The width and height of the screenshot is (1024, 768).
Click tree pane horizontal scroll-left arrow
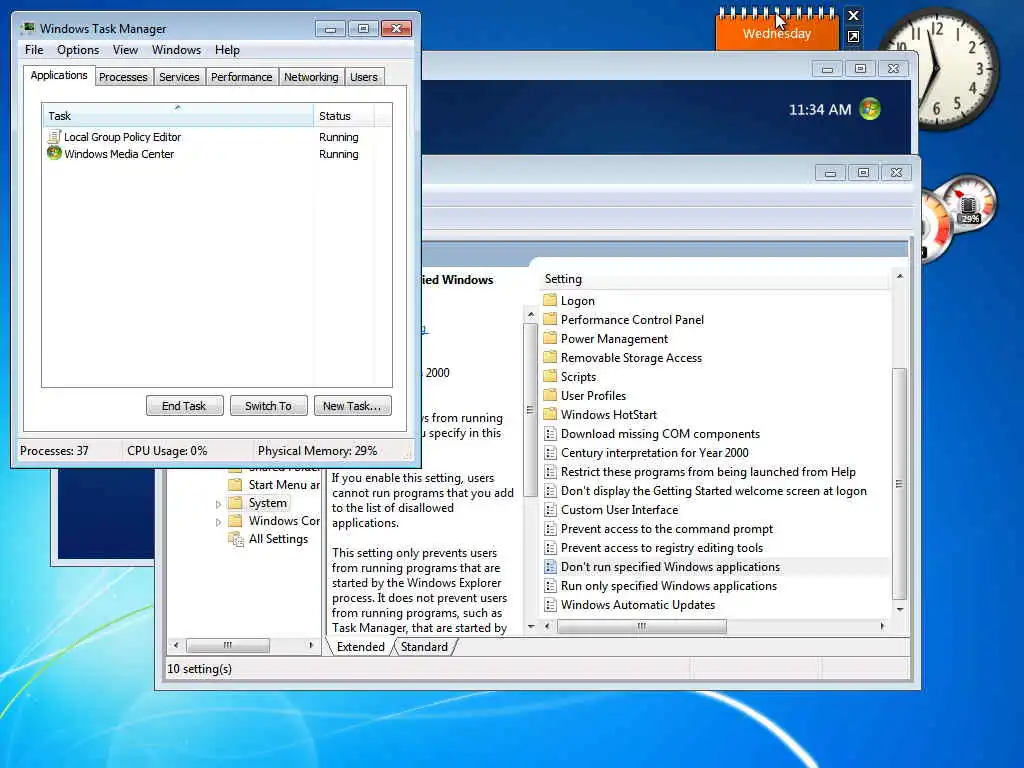(176, 645)
